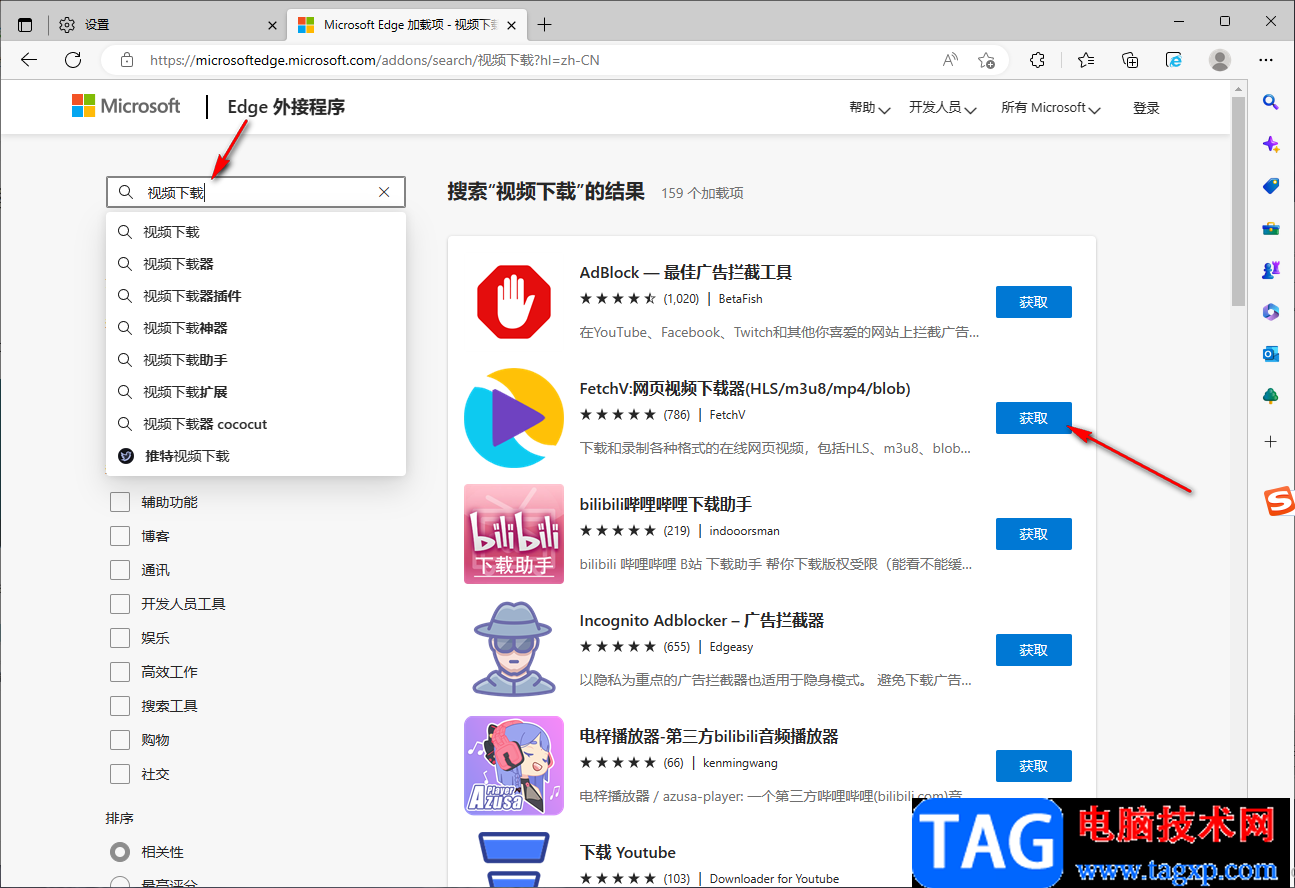View site information lock icon
This screenshot has width=1295, height=888.
[126, 60]
